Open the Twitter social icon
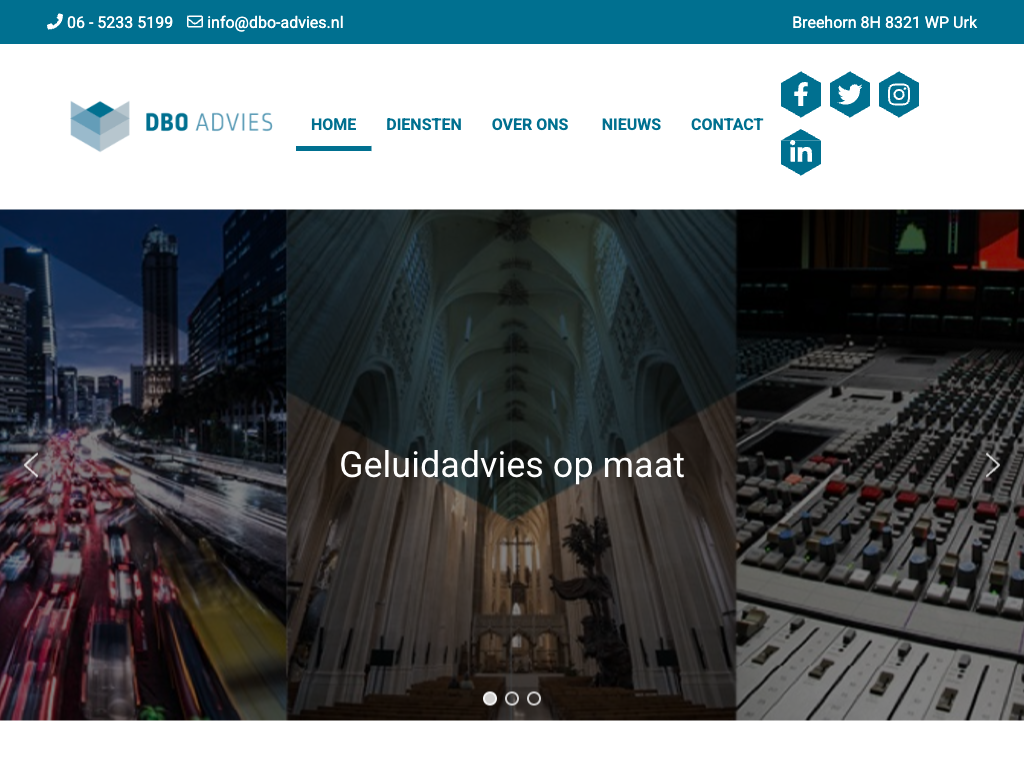The image size is (1024, 768). 850,95
